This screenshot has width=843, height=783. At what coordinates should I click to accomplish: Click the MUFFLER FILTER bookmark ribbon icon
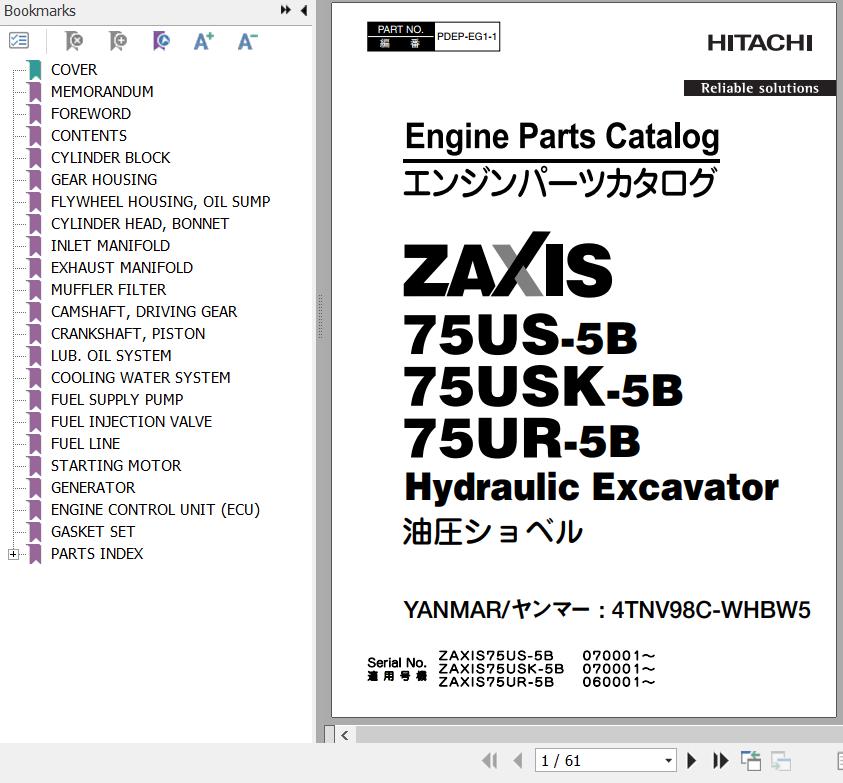point(35,290)
